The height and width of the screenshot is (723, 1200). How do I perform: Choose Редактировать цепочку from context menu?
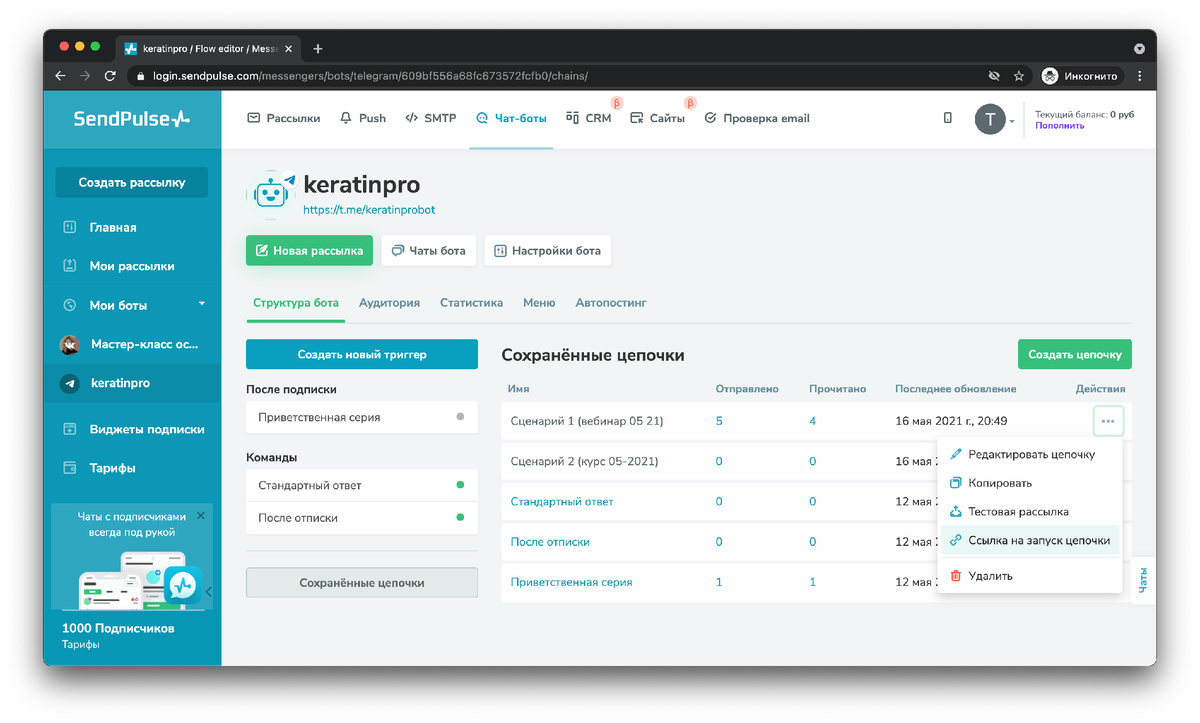point(1029,454)
